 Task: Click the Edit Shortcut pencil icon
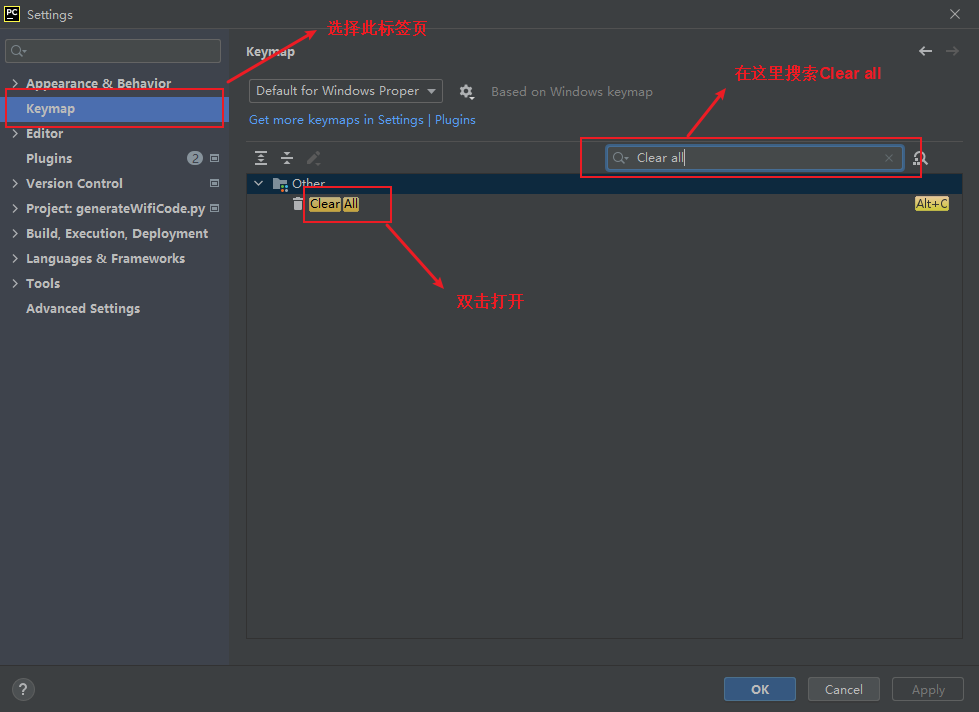(x=313, y=158)
